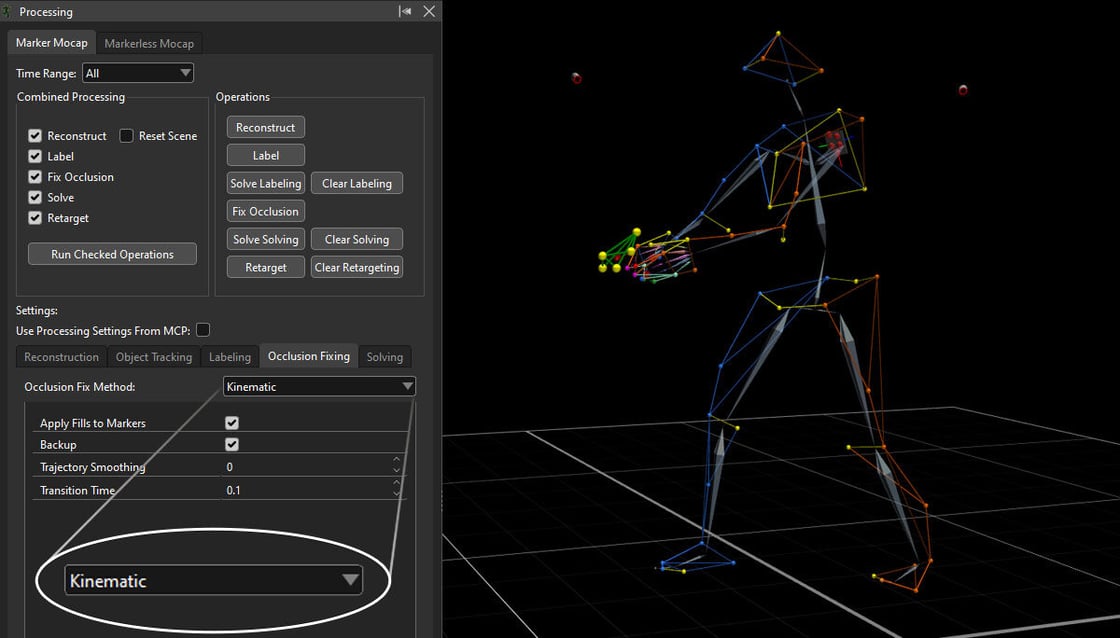Click the 'Combined Processing' group label

coord(71,97)
